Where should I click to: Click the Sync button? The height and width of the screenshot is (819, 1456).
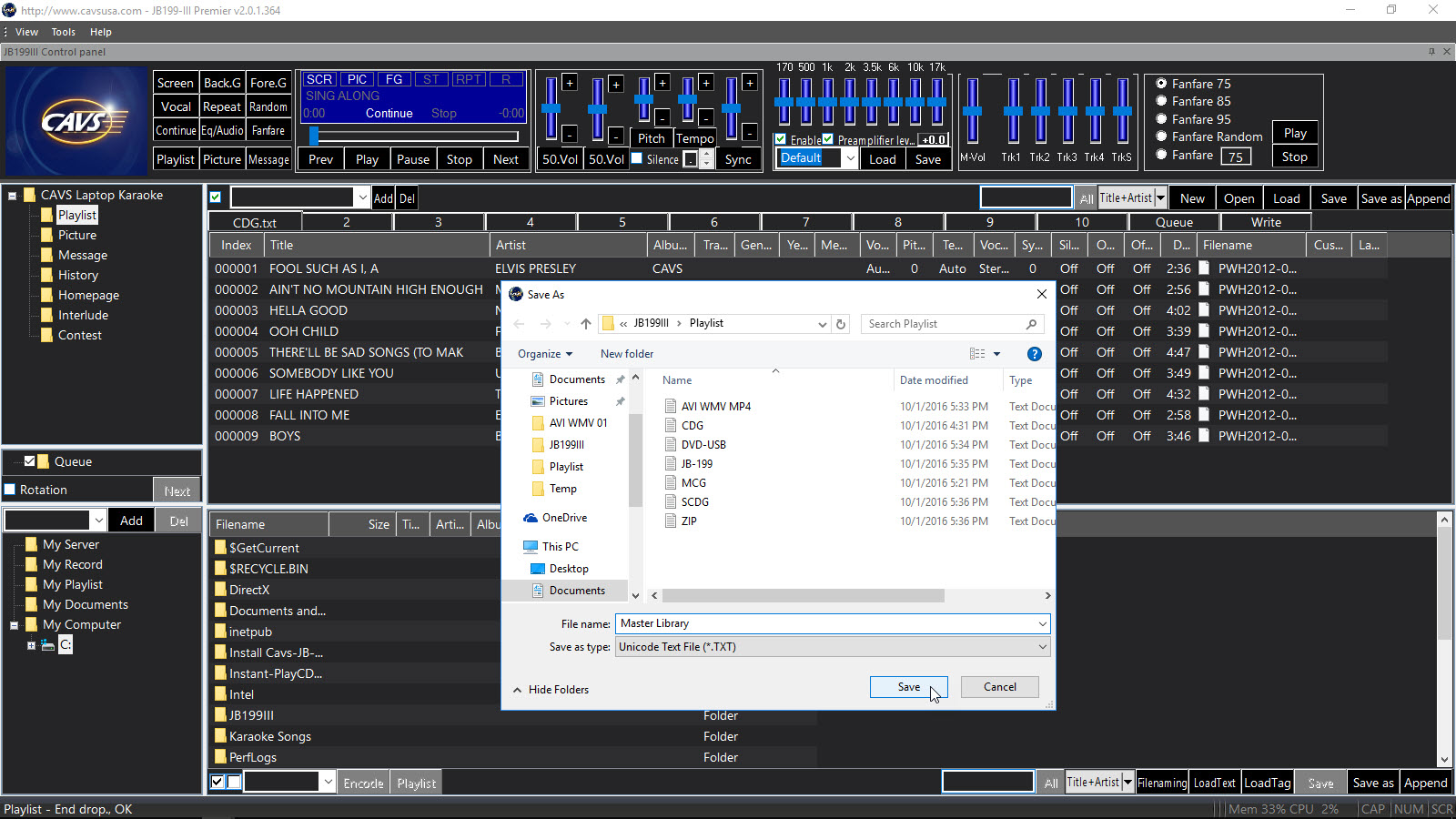[x=738, y=159]
